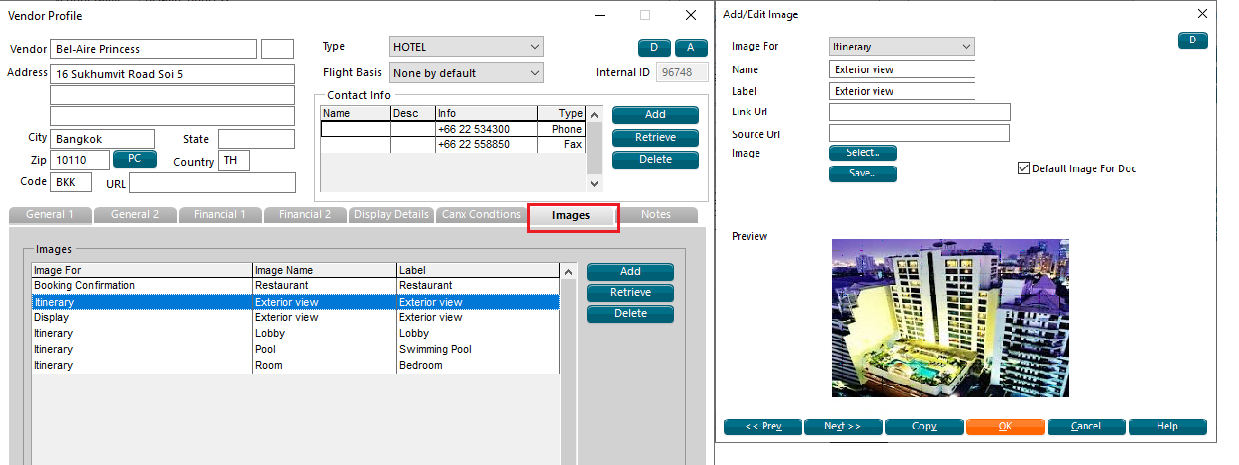Click the empty URL field
The image size is (1239, 465).
click(212, 182)
